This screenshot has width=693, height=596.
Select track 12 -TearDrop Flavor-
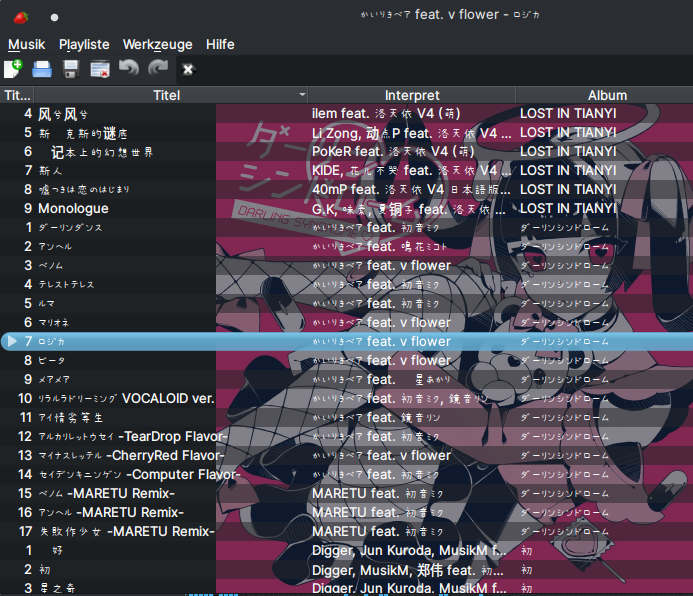coord(133,436)
